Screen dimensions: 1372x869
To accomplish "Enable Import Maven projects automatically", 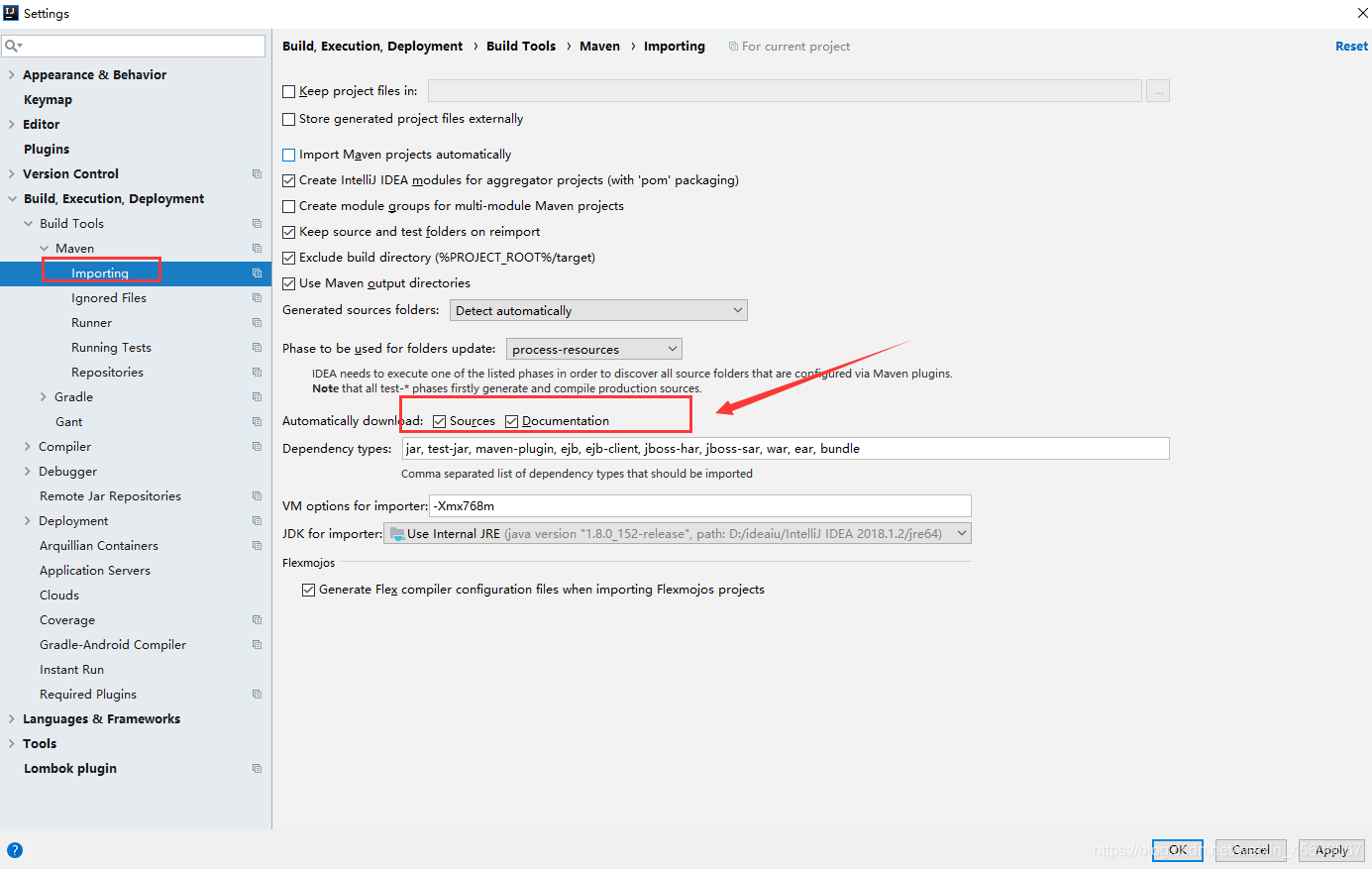I will 289,155.
